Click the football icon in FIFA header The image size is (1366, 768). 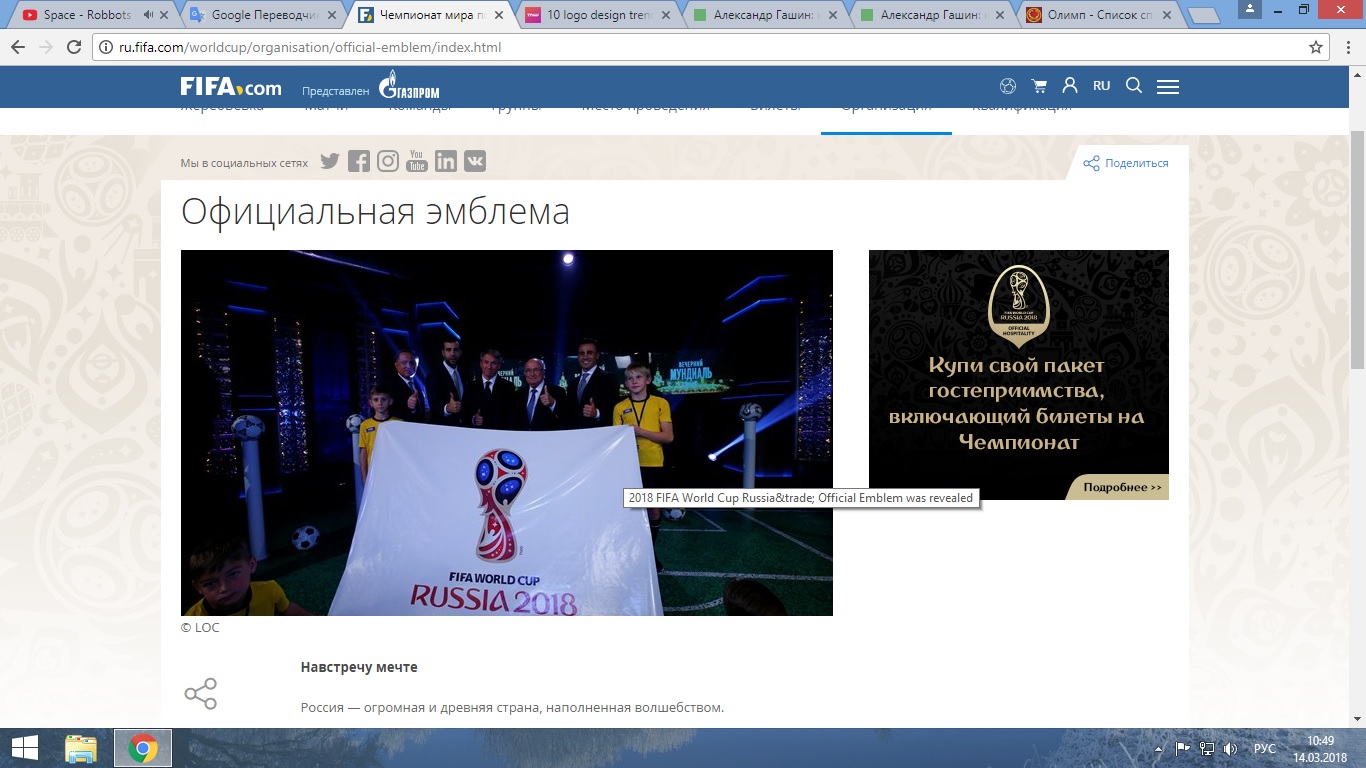(x=1008, y=86)
